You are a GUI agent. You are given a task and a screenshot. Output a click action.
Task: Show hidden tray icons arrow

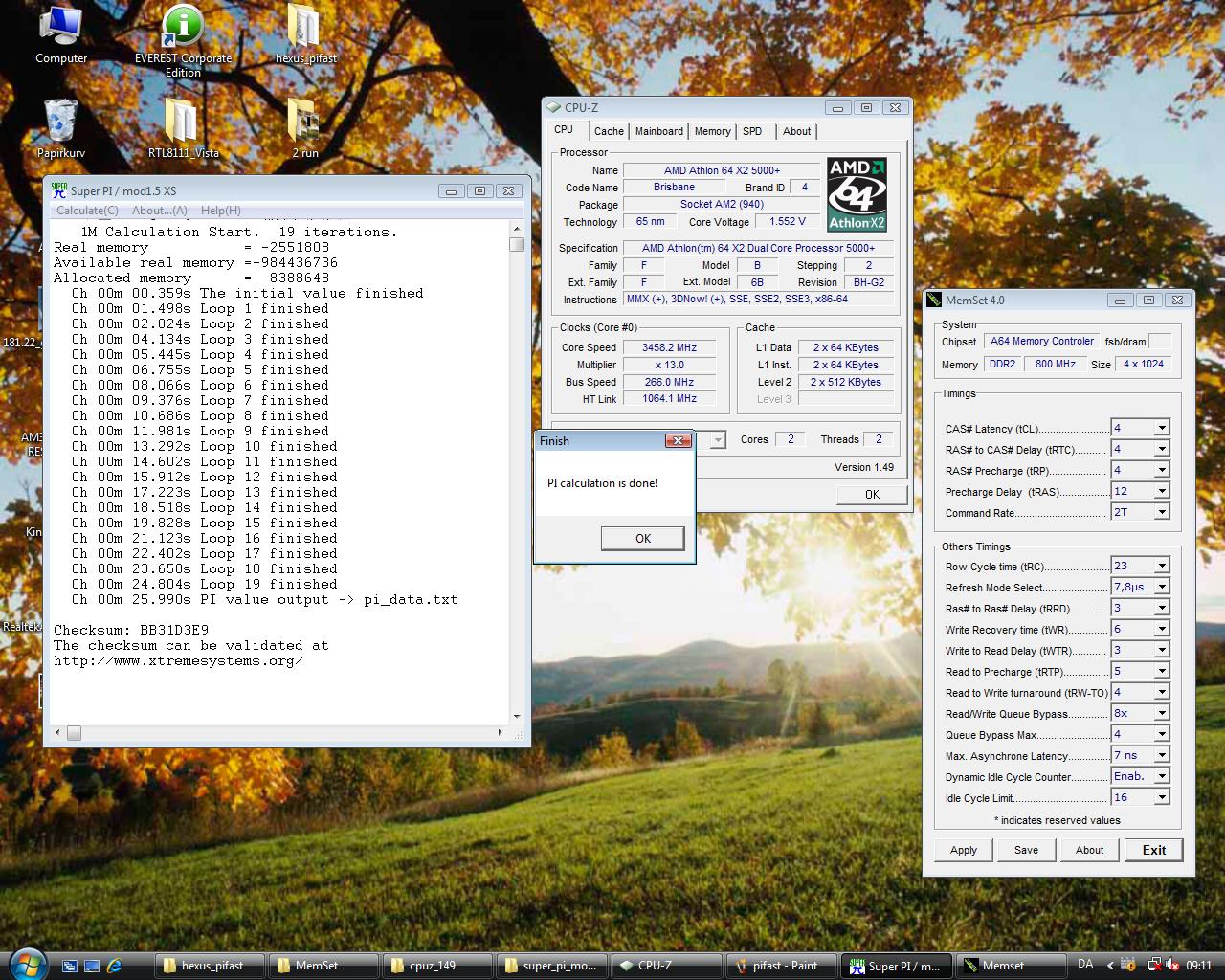click(1110, 966)
